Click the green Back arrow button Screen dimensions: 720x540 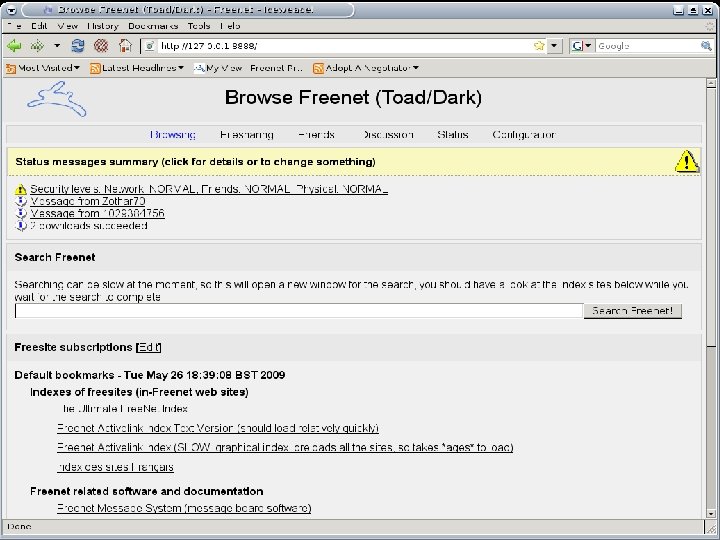15,45
